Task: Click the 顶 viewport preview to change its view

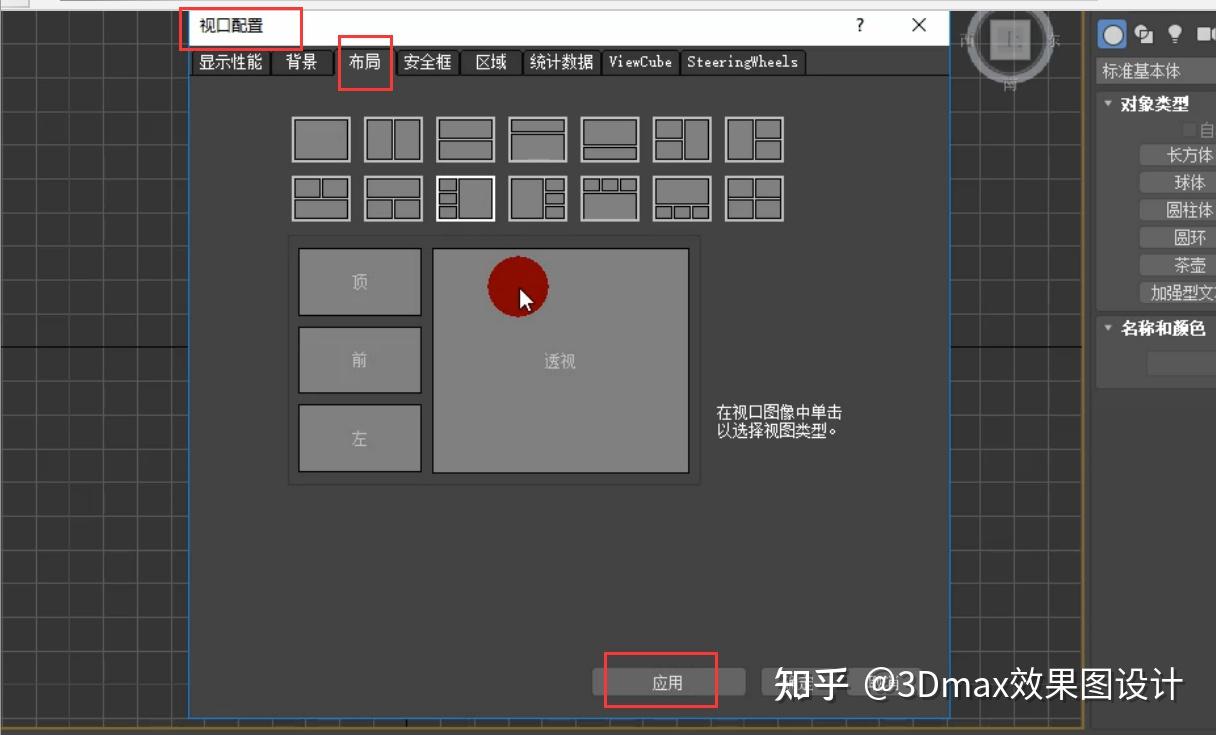Action: tap(359, 282)
